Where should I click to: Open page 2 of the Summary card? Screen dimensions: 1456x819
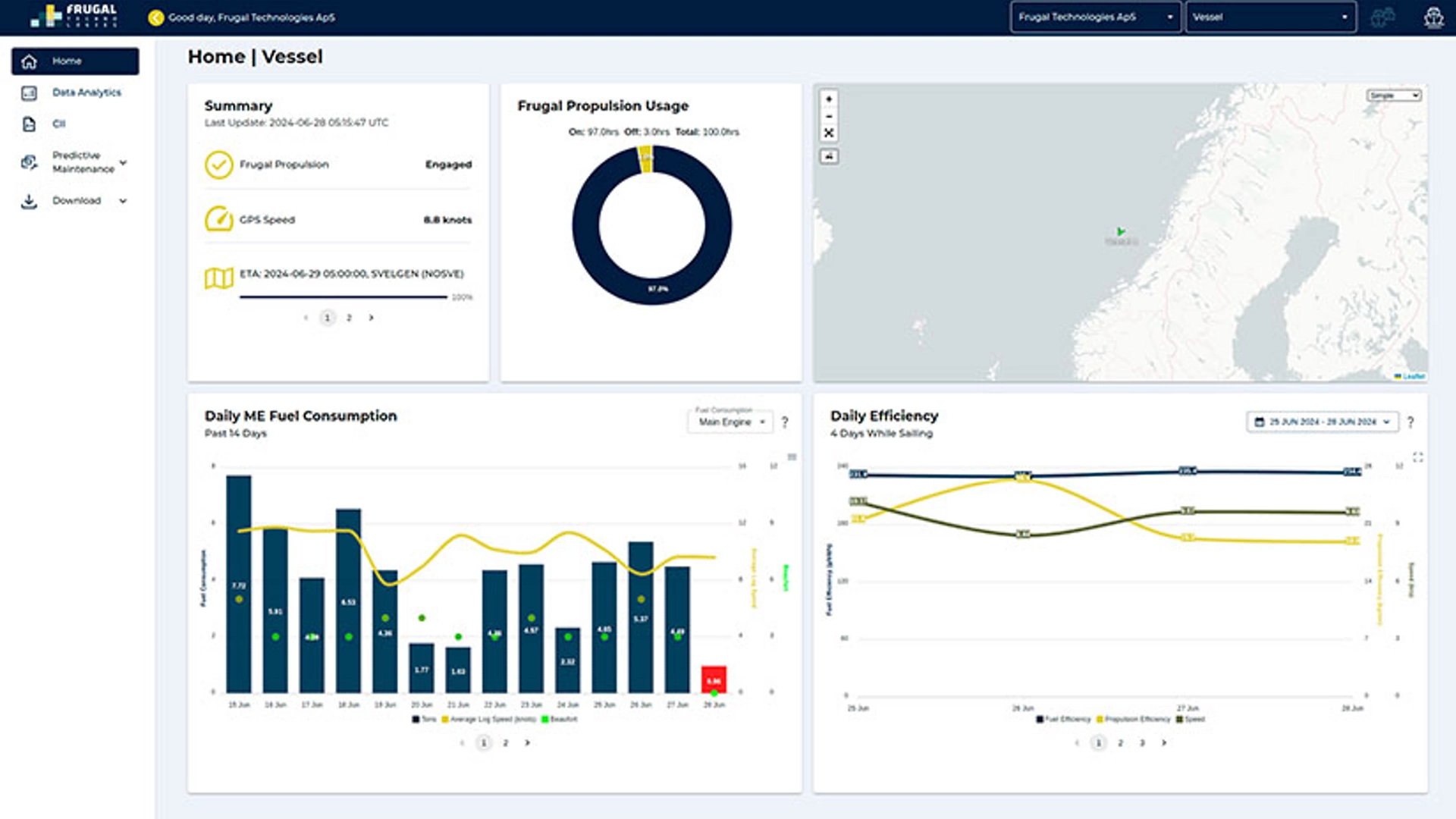(349, 318)
